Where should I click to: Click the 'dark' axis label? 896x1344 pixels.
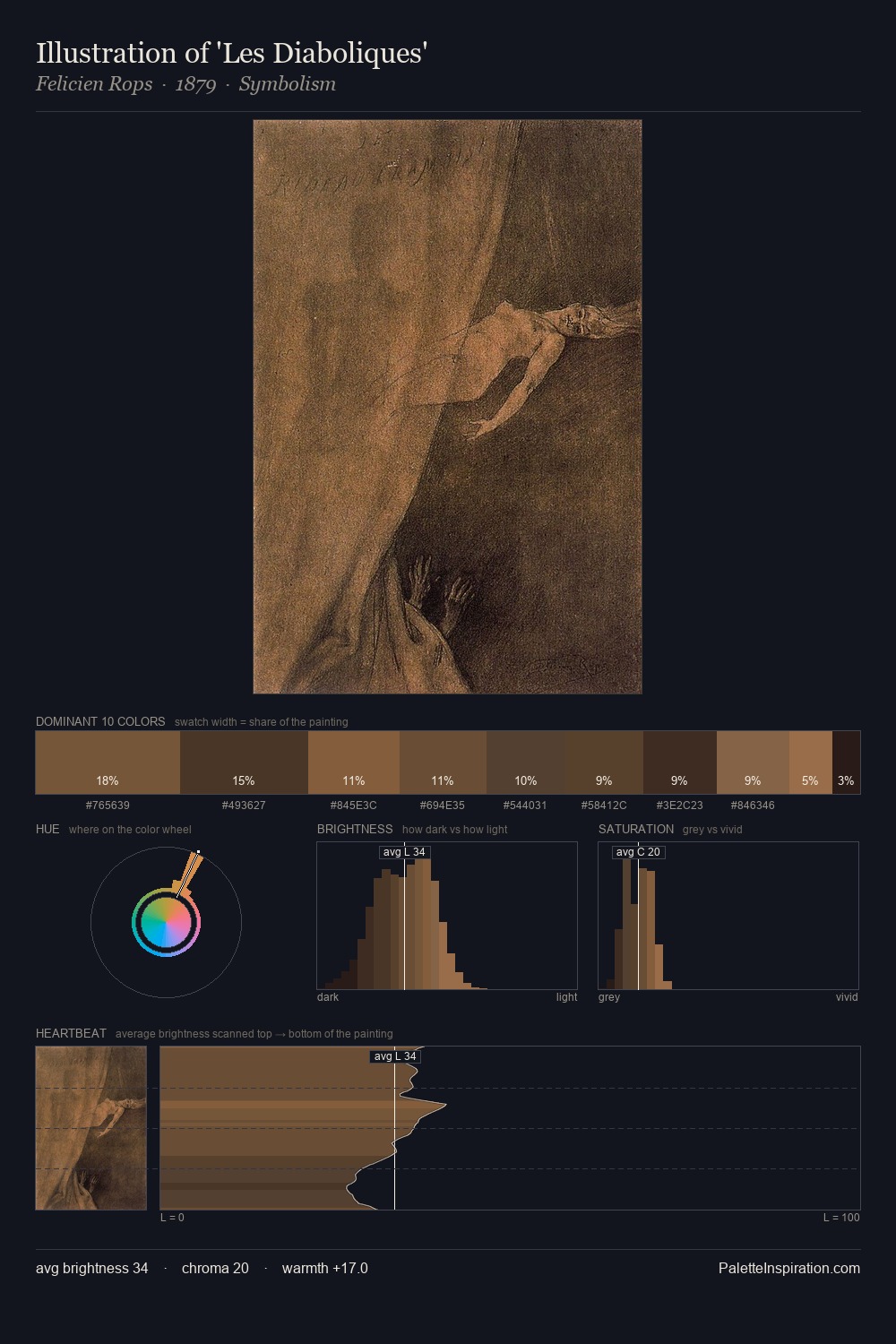[328, 997]
